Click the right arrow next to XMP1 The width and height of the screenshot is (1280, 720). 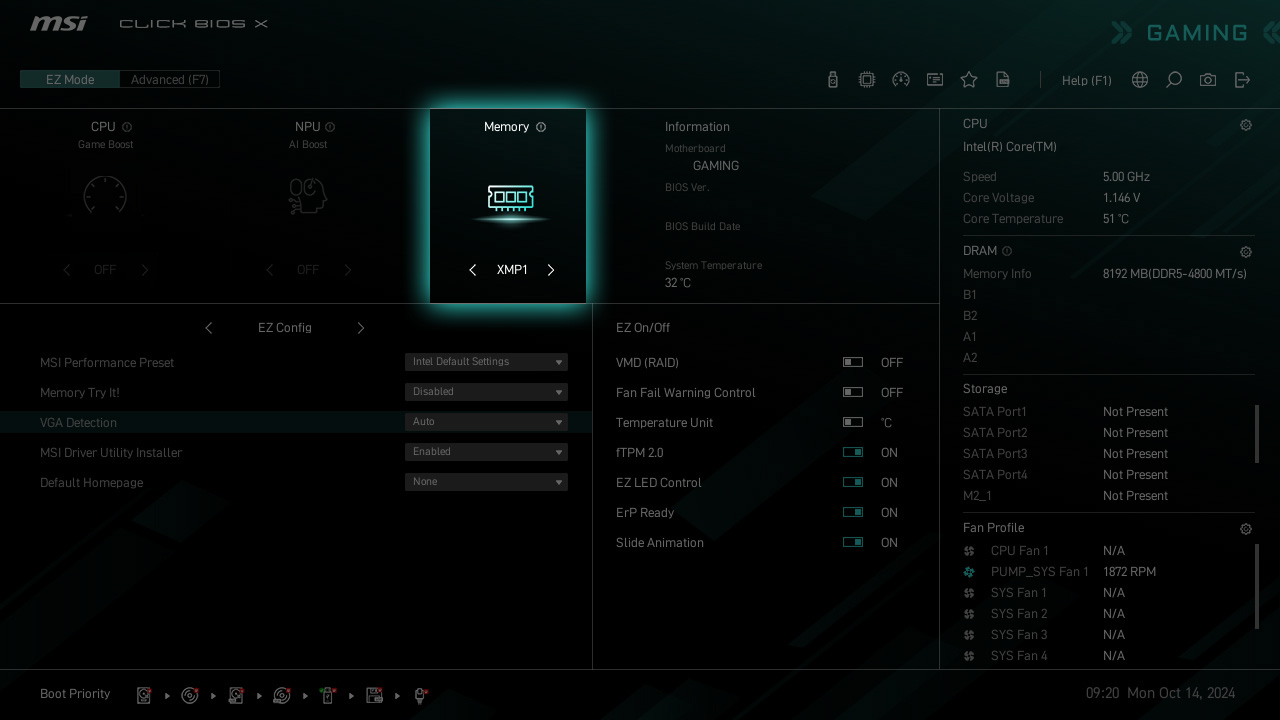(551, 270)
